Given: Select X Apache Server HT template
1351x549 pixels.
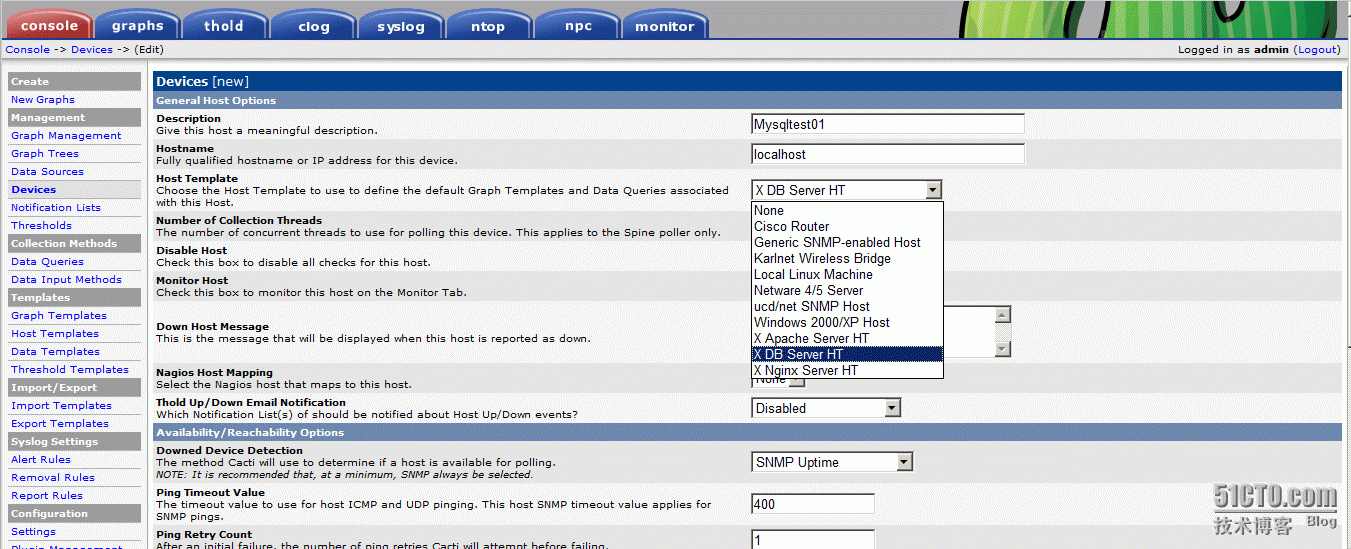Looking at the screenshot, I should pyautogui.click(x=847, y=338).
